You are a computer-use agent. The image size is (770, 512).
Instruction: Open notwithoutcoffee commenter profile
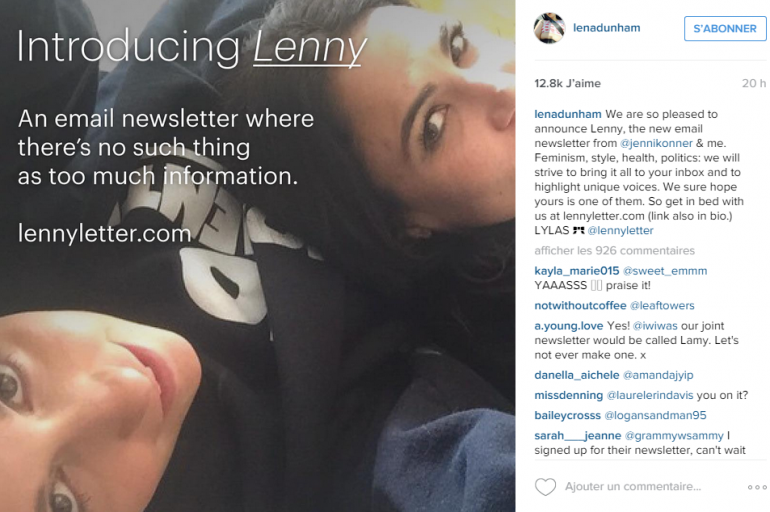pos(580,305)
